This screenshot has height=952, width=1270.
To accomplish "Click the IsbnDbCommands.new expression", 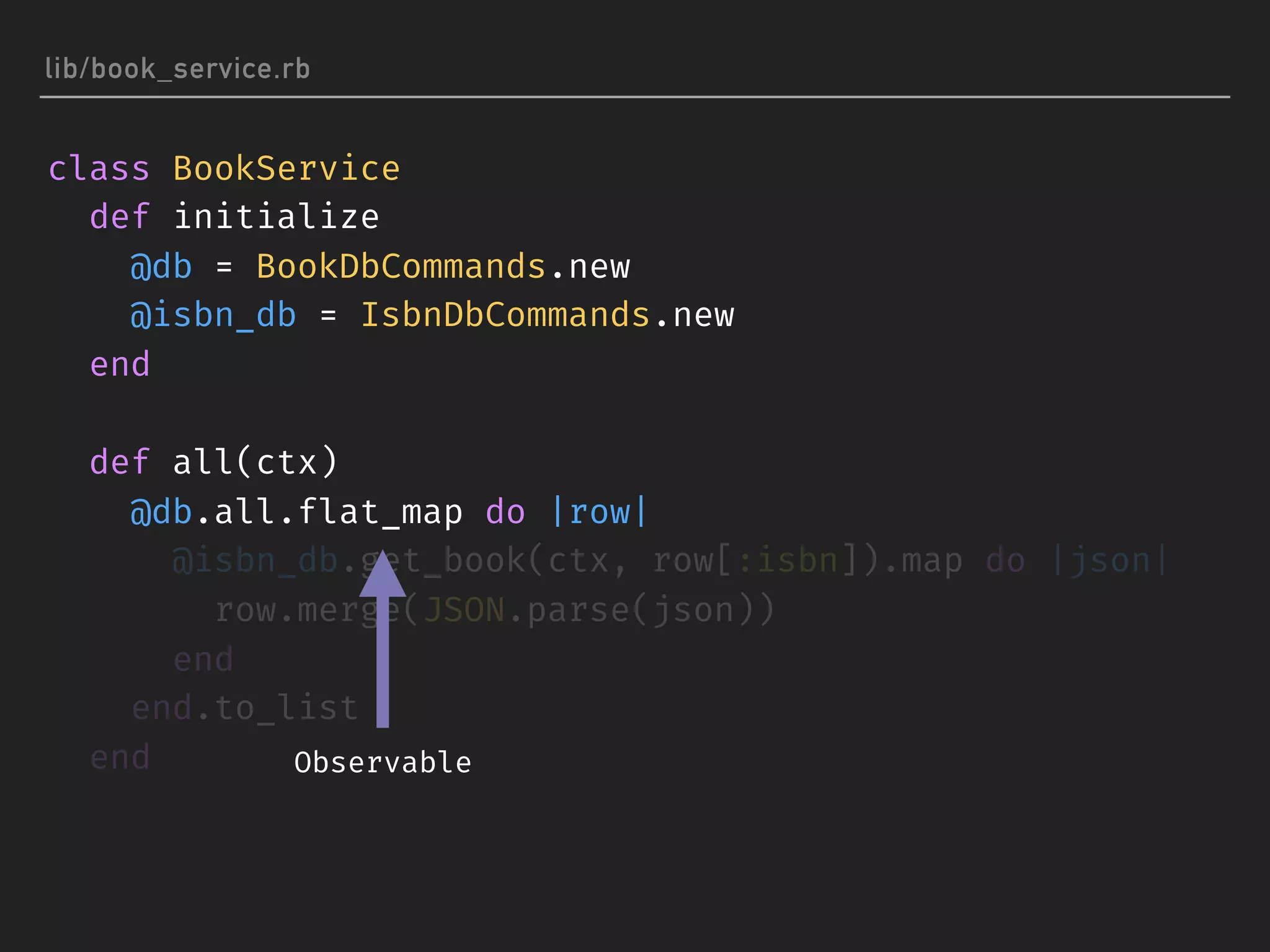I will coord(548,315).
